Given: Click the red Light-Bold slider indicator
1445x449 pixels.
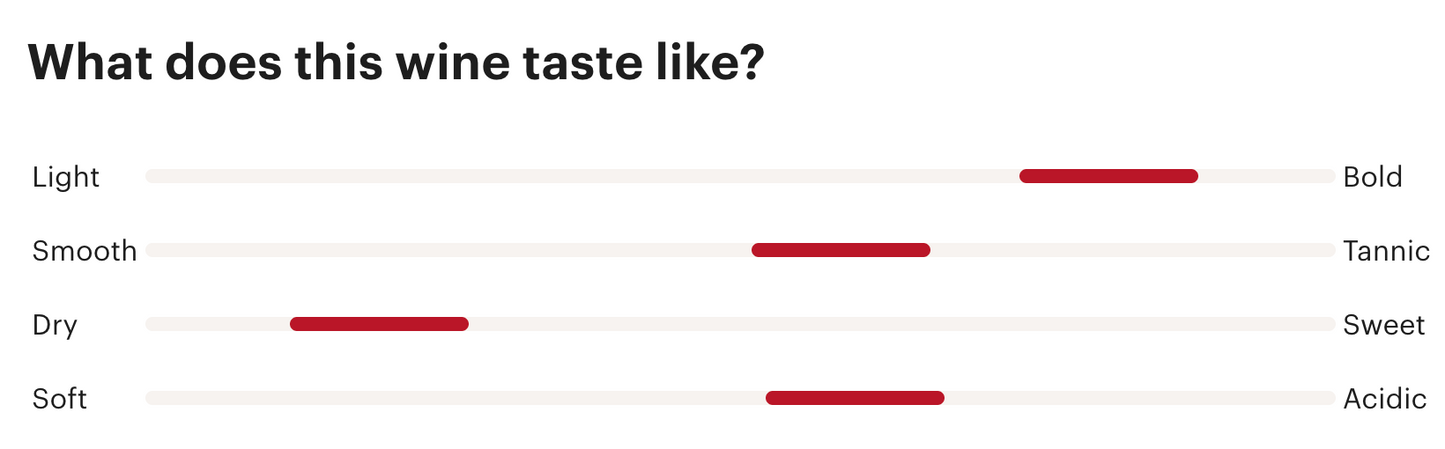Looking at the screenshot, I should pyautogui.click(x=1108, y=176).
